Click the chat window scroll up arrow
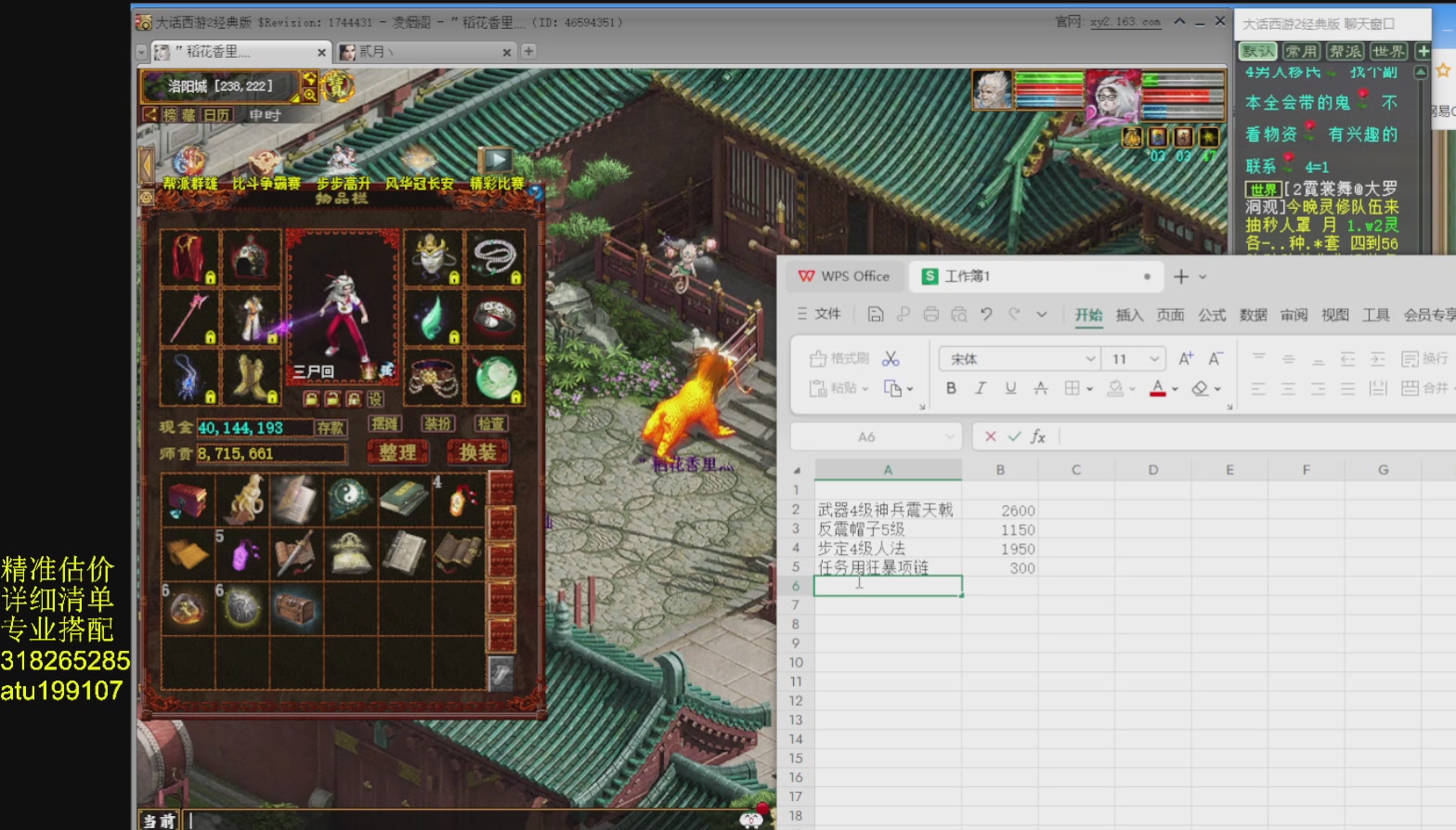Screen dimensions: 1456x830 coord(1420,71)
